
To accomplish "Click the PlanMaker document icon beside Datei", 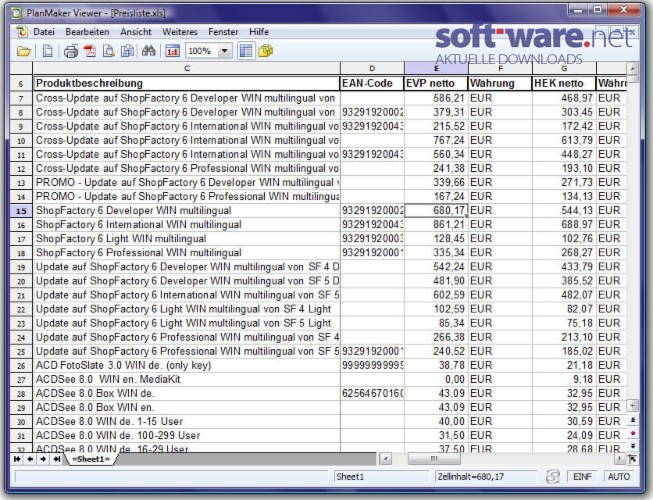I will point(21,32).
